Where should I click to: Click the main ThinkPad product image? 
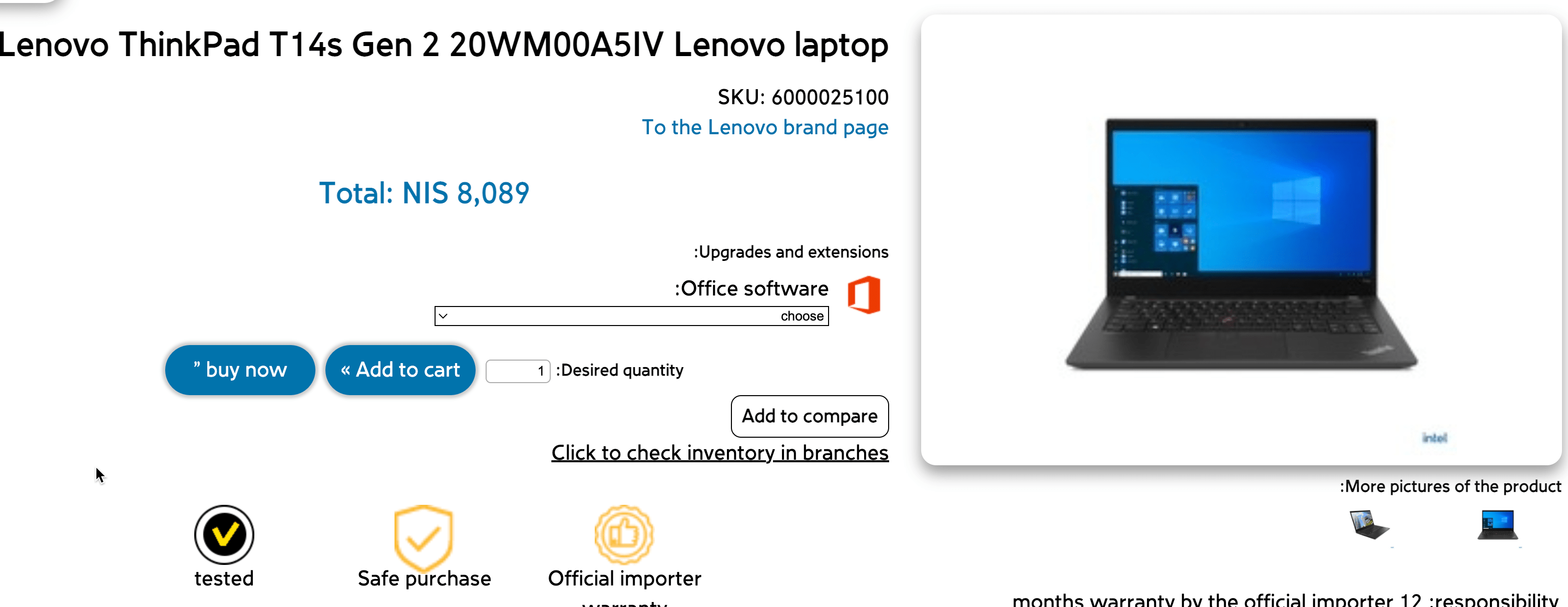click(1241, 243)
